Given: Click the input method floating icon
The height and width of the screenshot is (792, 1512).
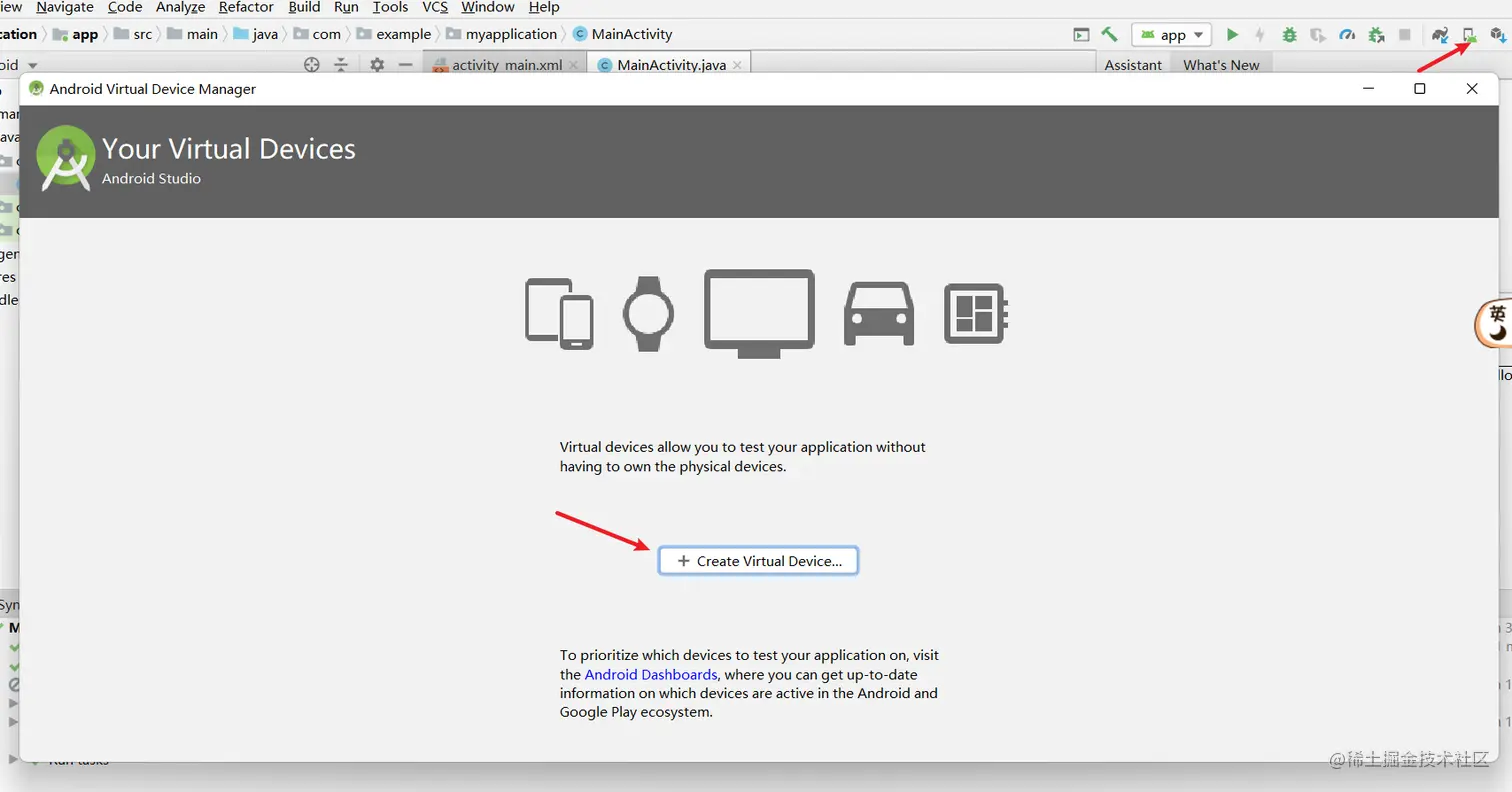Looking at the screenshot, I should click(1494, 323).
